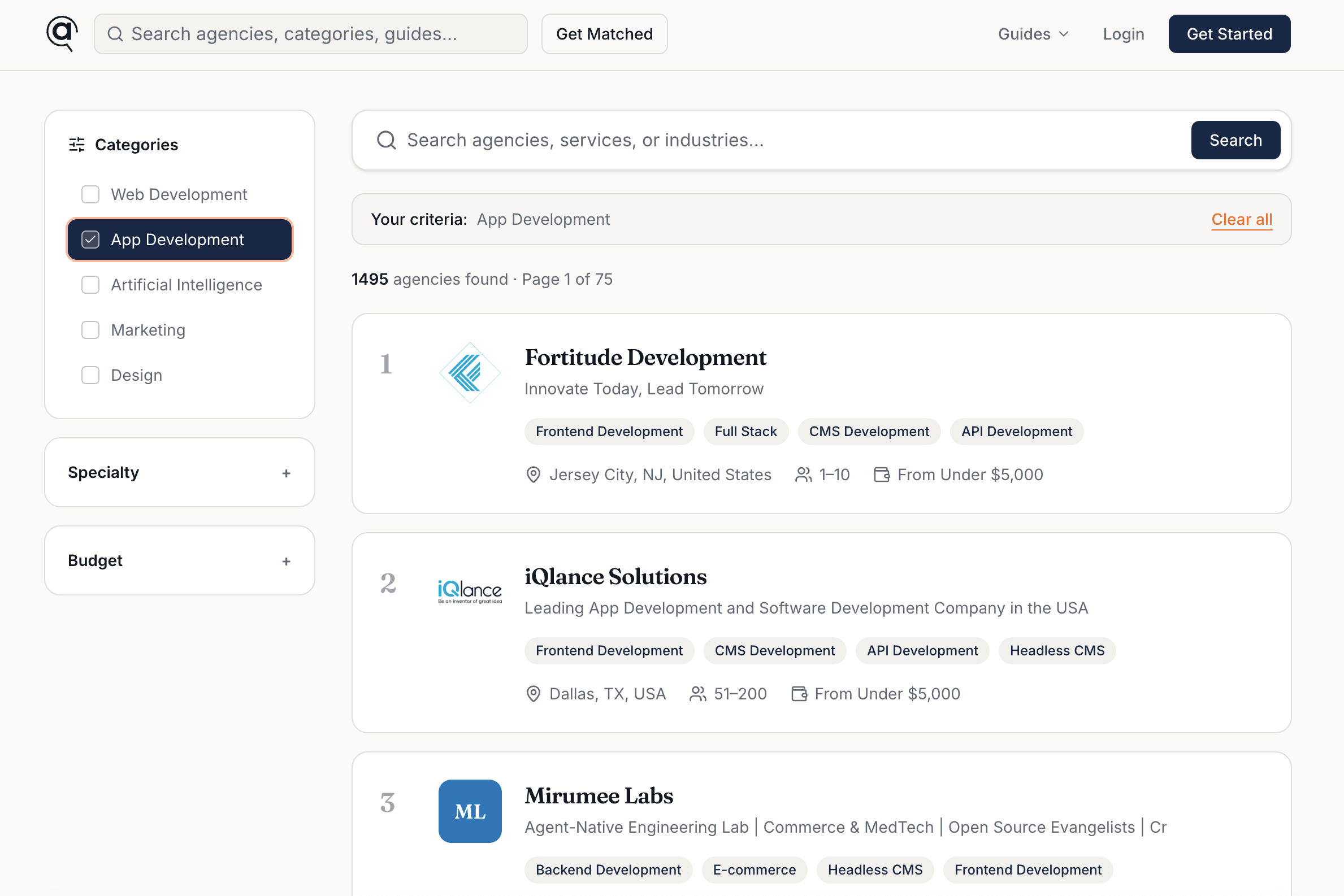Click the magnifier icon in main search box
Screen dimensions: 1344x896
pos(387,140)
